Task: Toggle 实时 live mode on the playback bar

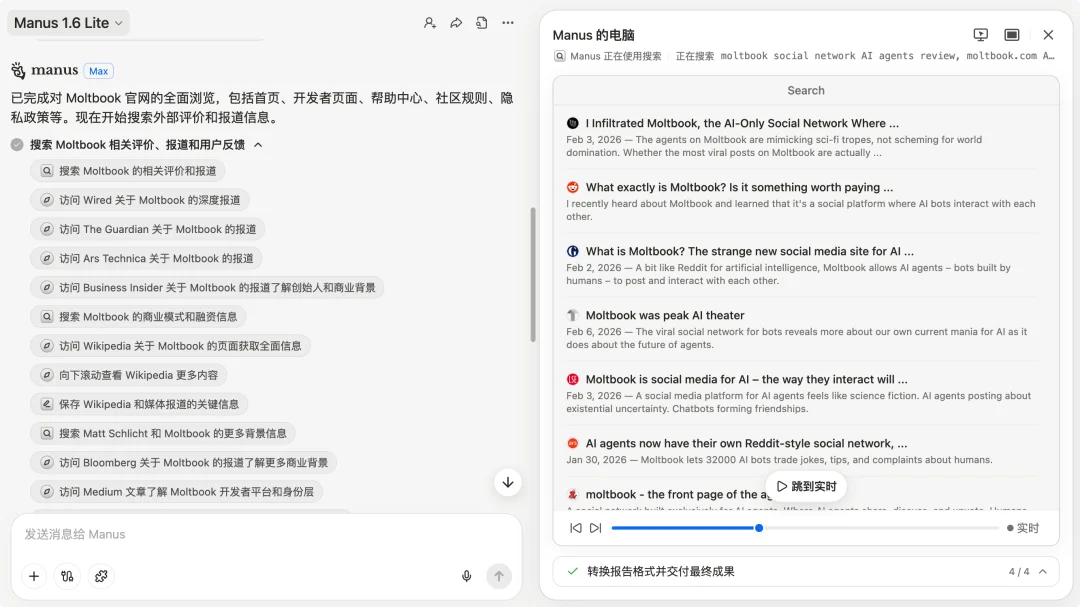Action: 1026,527
